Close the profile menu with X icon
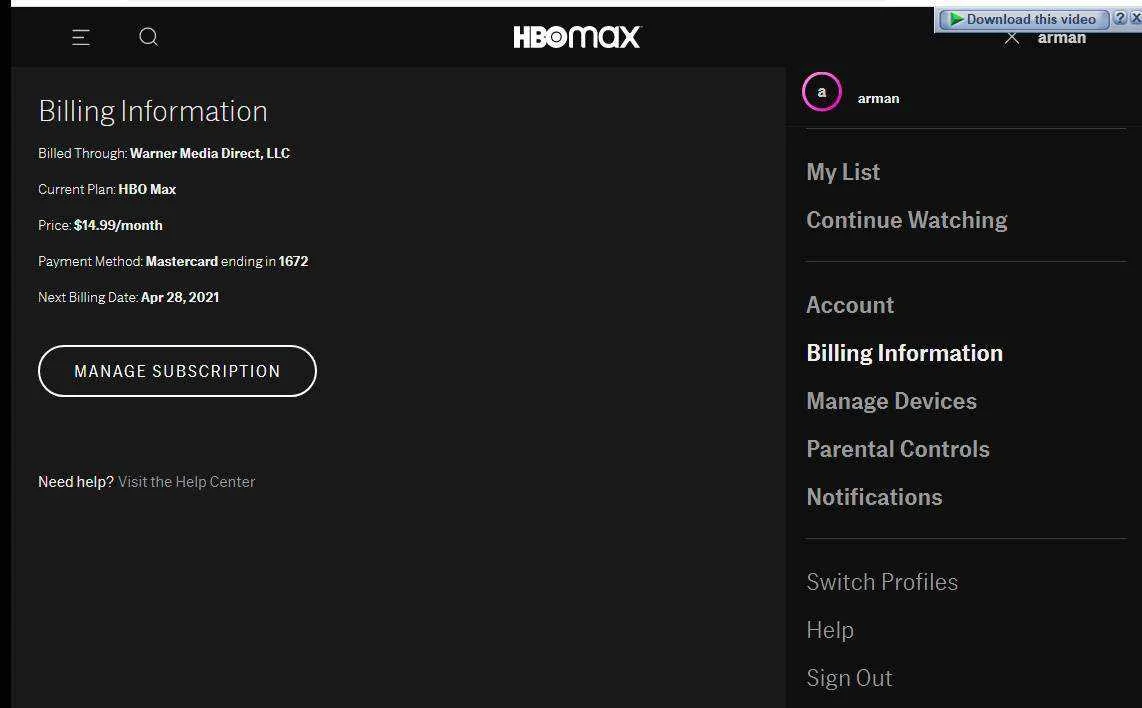Image resolution: width=1142 pixels, height=708 pixels. click(x=1012, y=38)
